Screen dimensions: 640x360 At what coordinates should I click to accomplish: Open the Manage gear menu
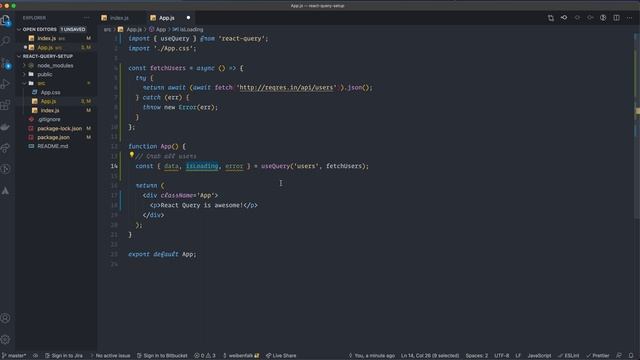[x=5, y=339]
